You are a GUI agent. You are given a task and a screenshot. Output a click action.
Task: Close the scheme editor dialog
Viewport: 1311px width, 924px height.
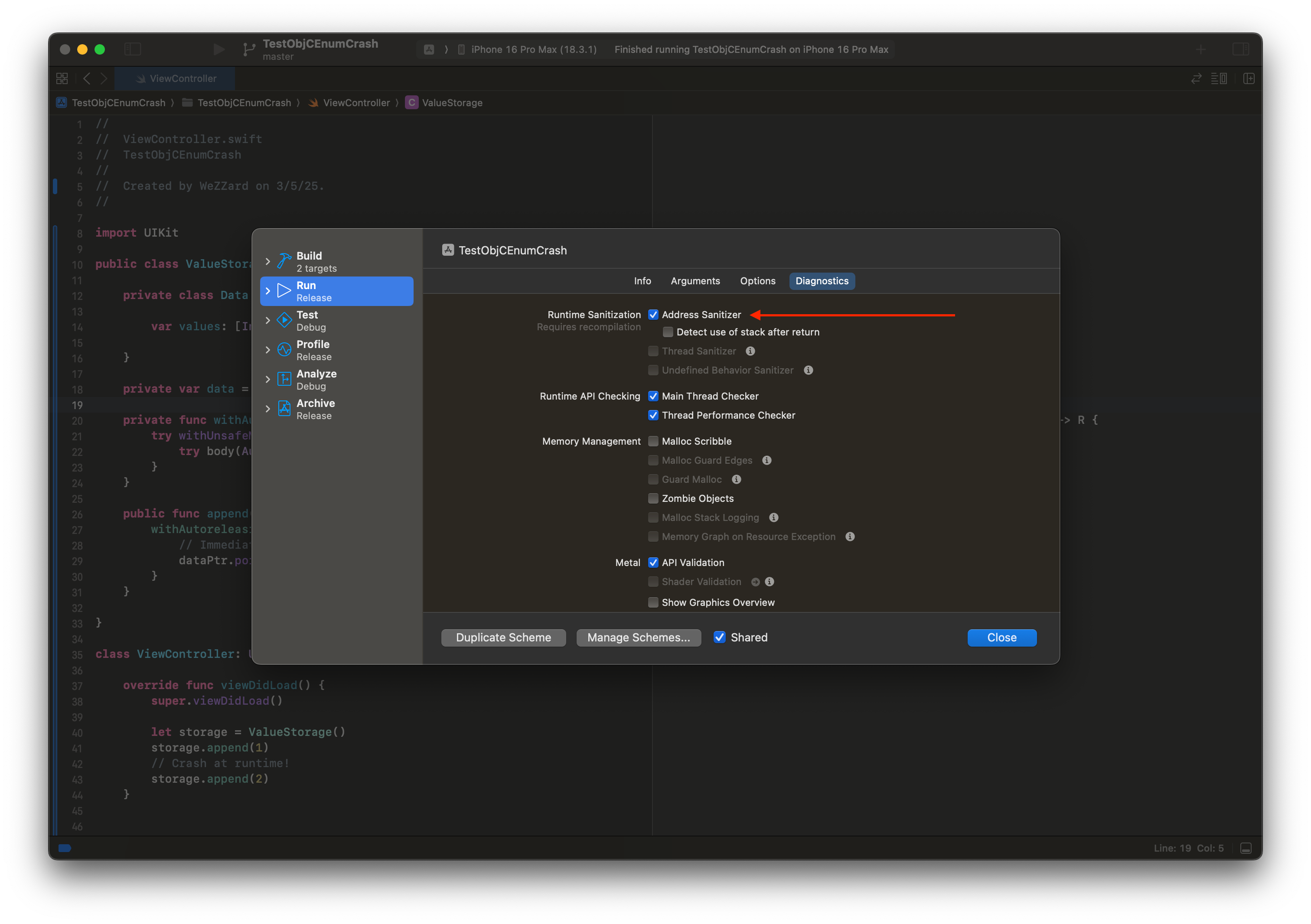[x=1001, y=638]
